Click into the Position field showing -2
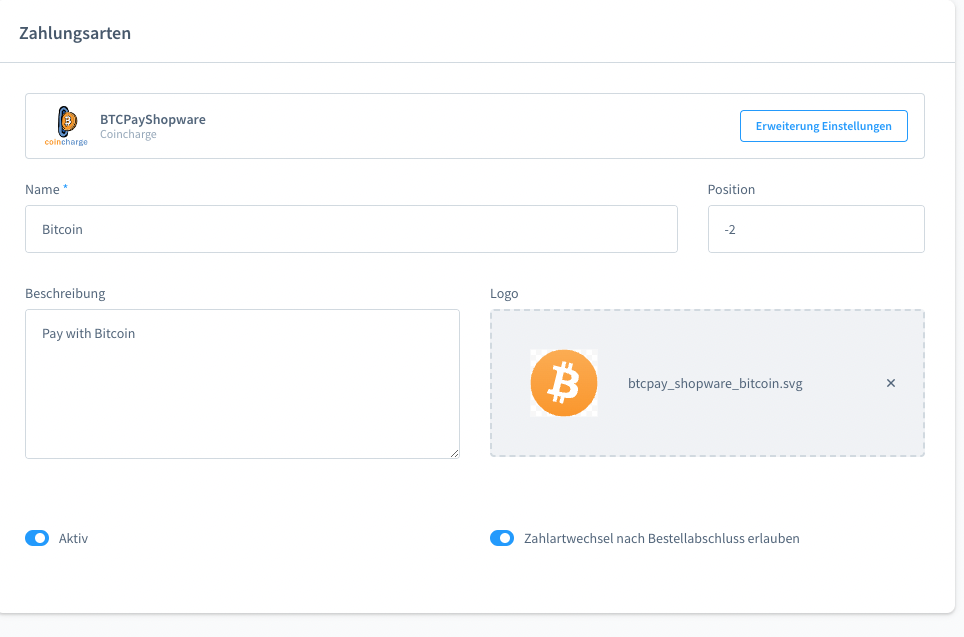The width and height of the screenshot is (964, 637). click(x=816, y=229)
